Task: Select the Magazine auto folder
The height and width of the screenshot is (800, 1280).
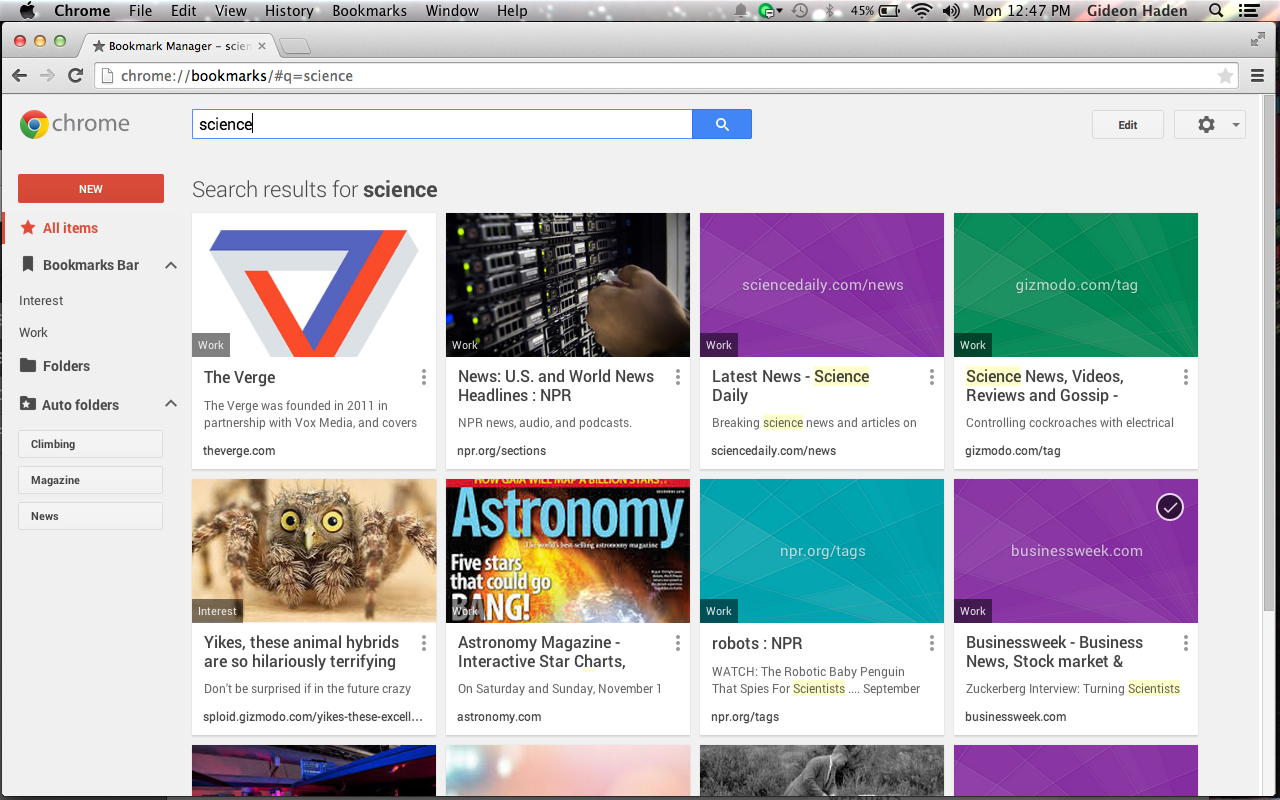Action: 90,480
